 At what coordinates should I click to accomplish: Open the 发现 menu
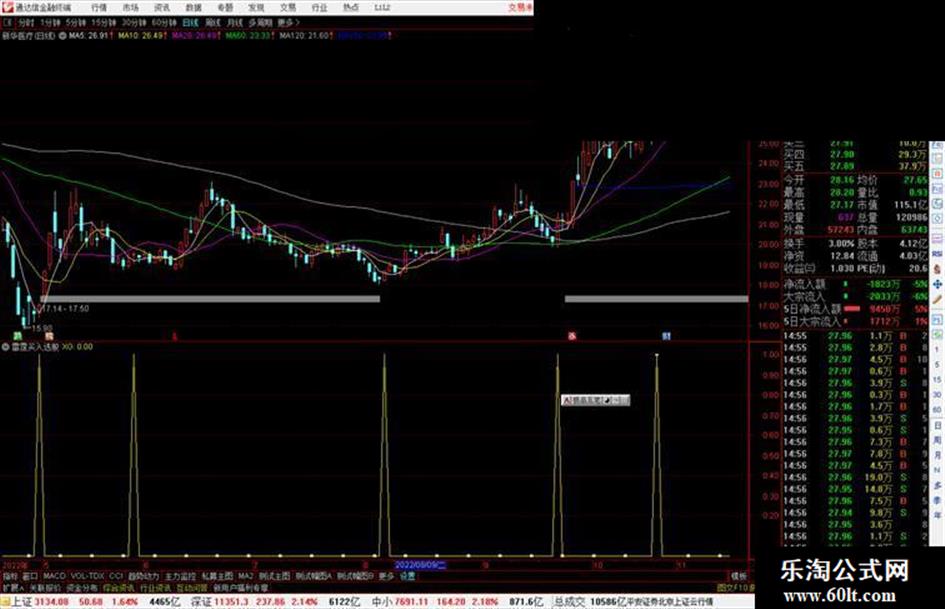point(256,8)
